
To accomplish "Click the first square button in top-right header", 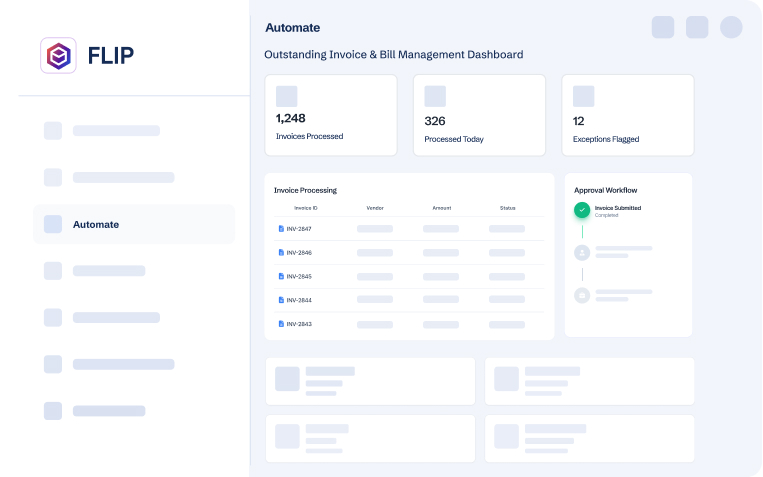I will point(663,28).
